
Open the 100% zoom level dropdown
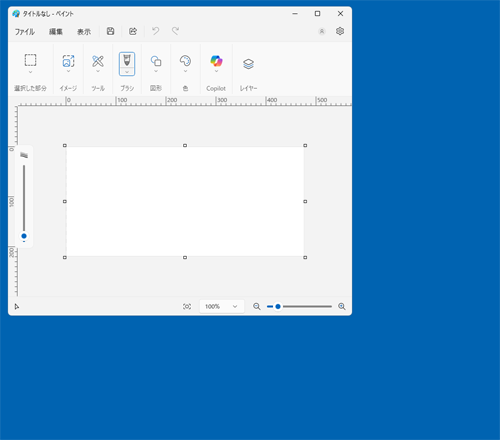pos(222,306)
